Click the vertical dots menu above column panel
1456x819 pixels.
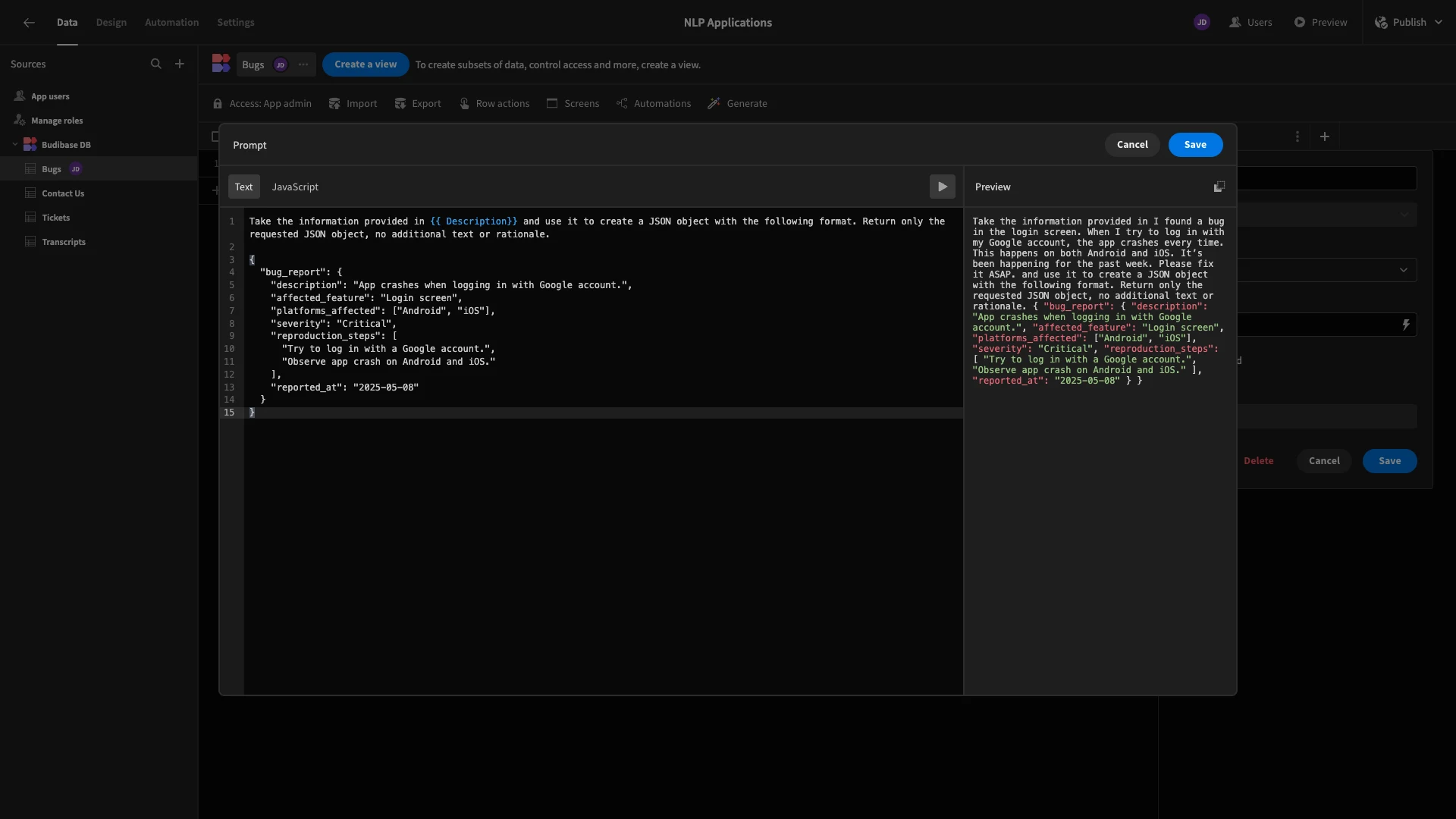(1298, 136)
